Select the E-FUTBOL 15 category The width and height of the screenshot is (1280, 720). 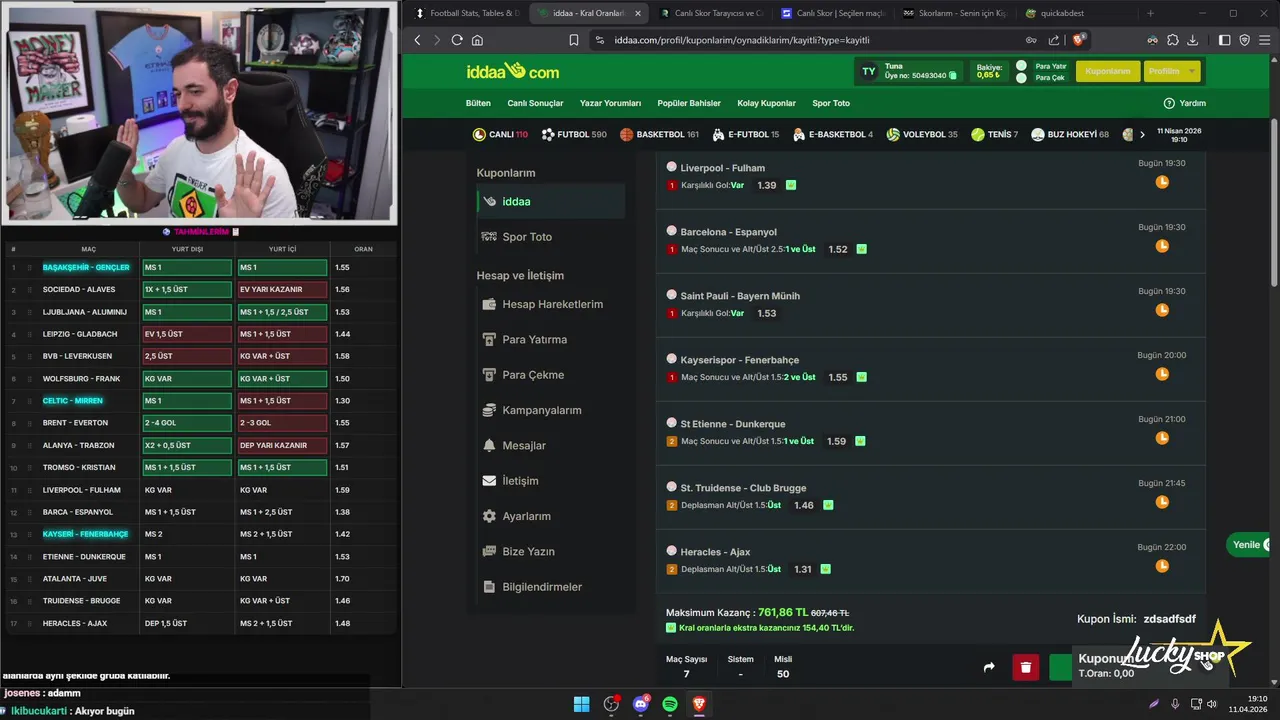tap(746, 134)
